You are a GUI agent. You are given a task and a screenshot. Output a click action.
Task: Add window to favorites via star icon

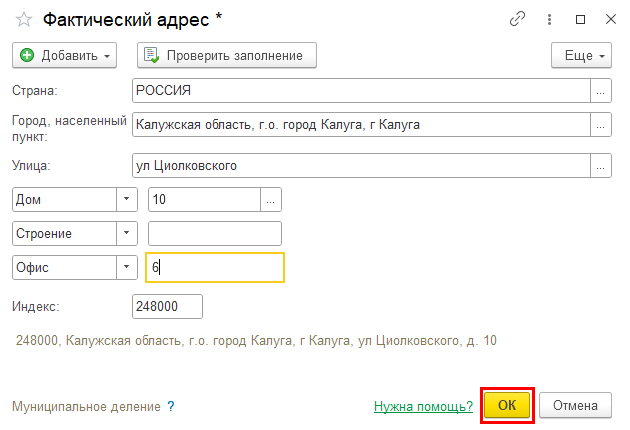(x=24, y=19)
